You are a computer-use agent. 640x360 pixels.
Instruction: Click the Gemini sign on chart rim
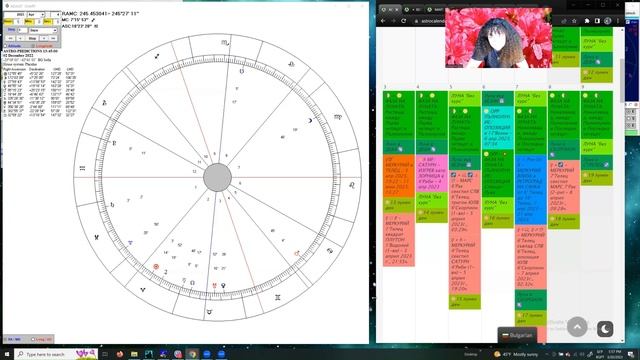(278, 298)
